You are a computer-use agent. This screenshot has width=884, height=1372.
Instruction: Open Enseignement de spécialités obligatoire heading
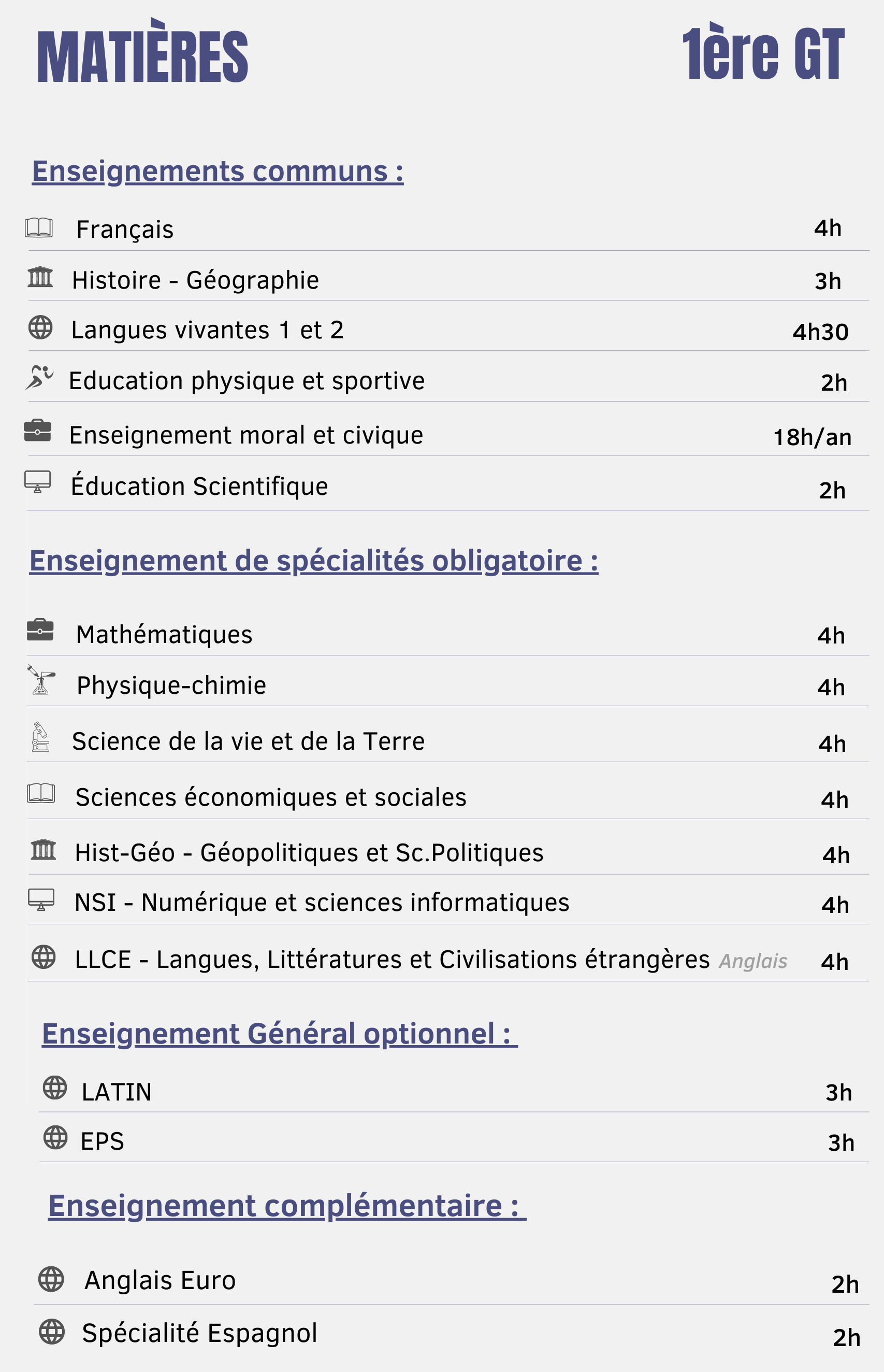314,561
